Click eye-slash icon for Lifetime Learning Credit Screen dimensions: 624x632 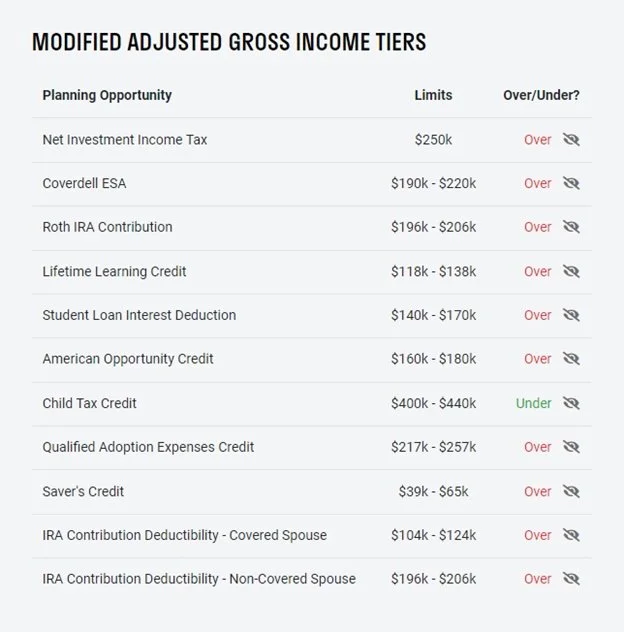571,271
